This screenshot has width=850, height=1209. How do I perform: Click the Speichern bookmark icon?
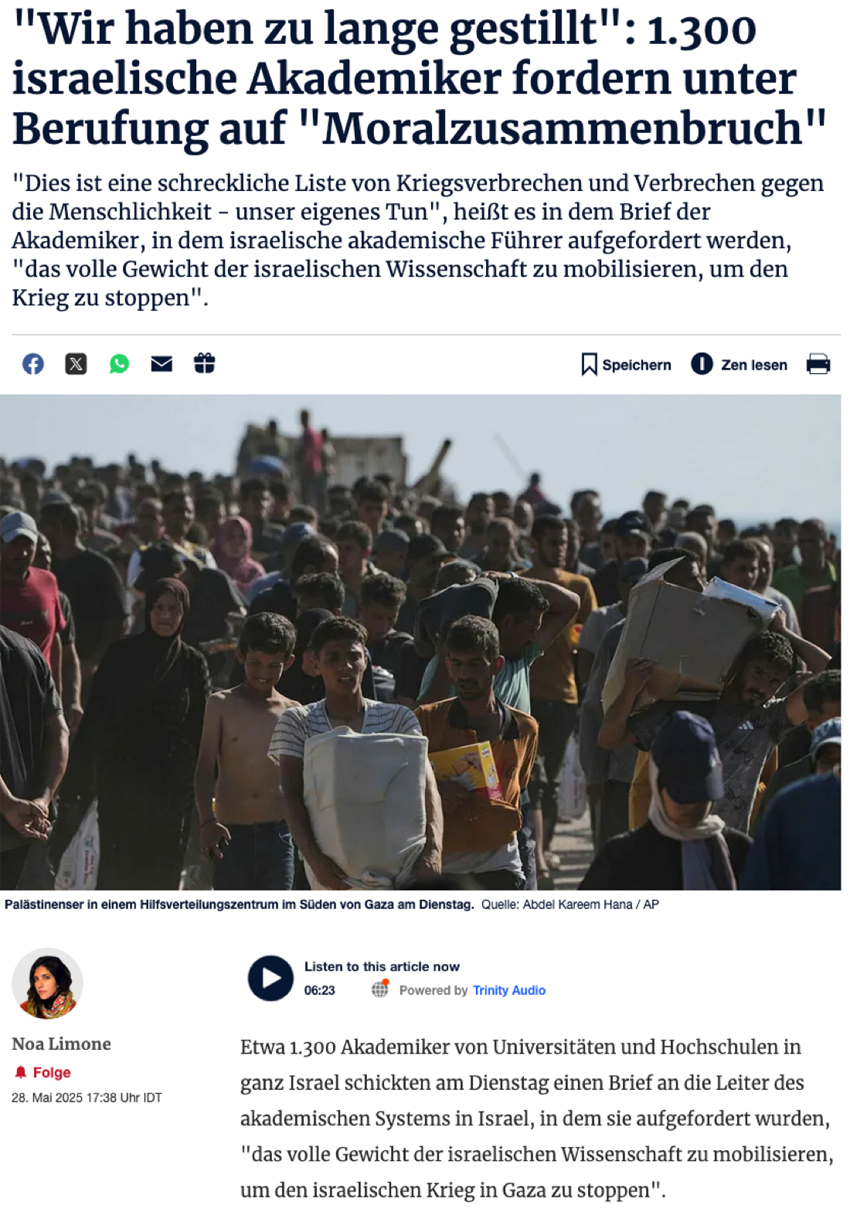tap(589, 364)
